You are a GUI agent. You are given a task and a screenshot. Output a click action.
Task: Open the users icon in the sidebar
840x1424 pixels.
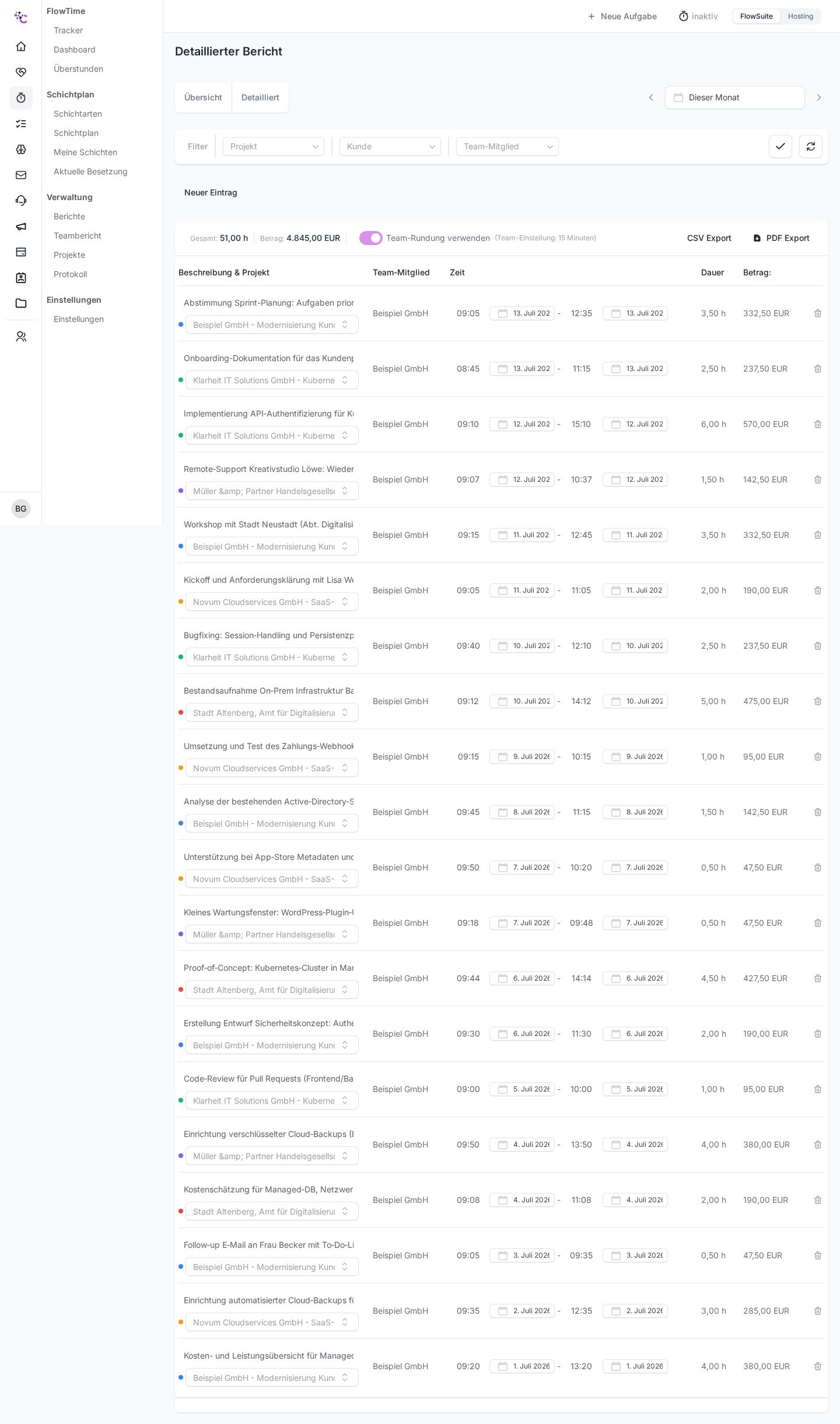(21, 337)
